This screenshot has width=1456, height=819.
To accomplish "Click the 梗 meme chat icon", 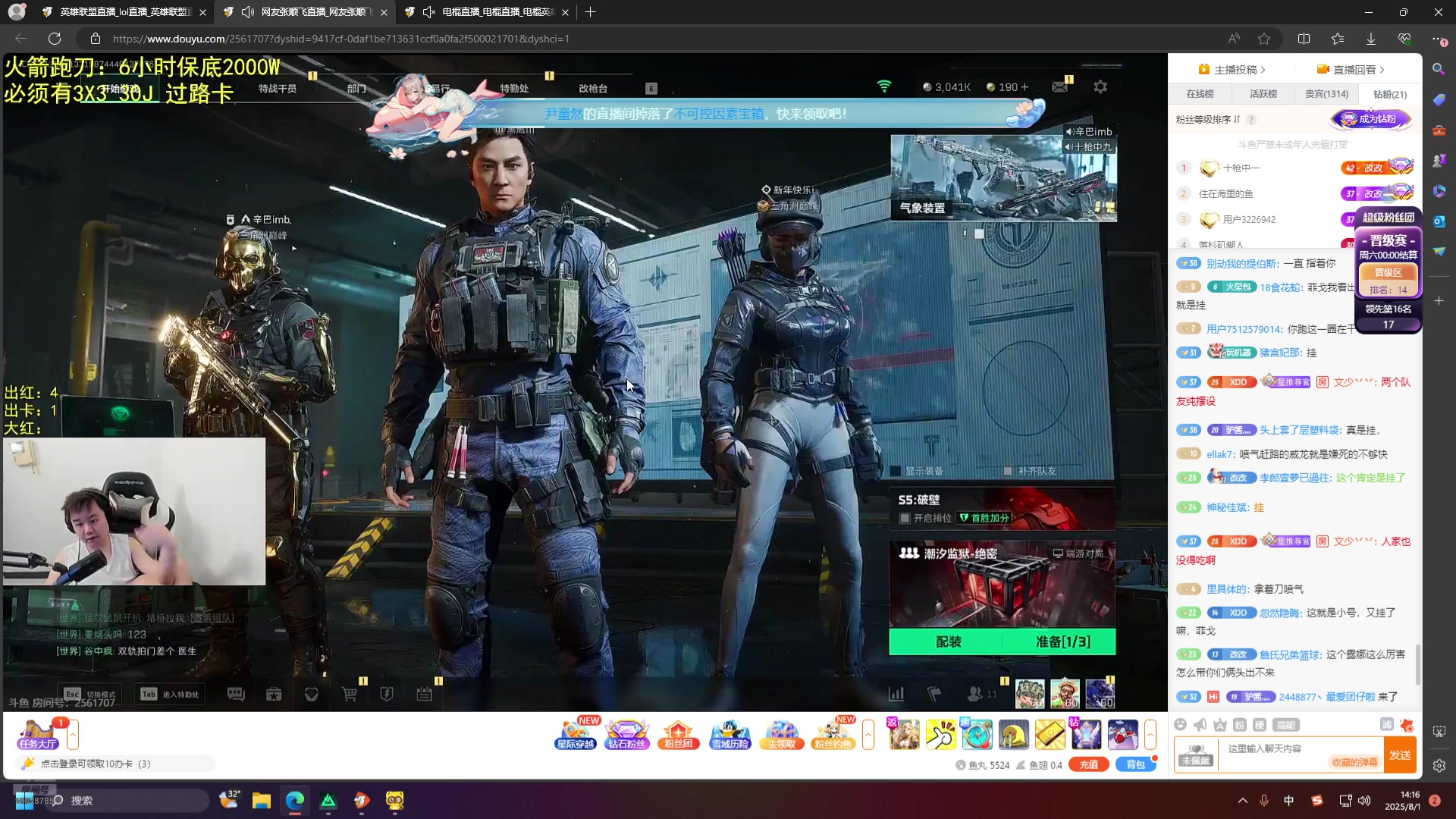I will pos(1260,724).
